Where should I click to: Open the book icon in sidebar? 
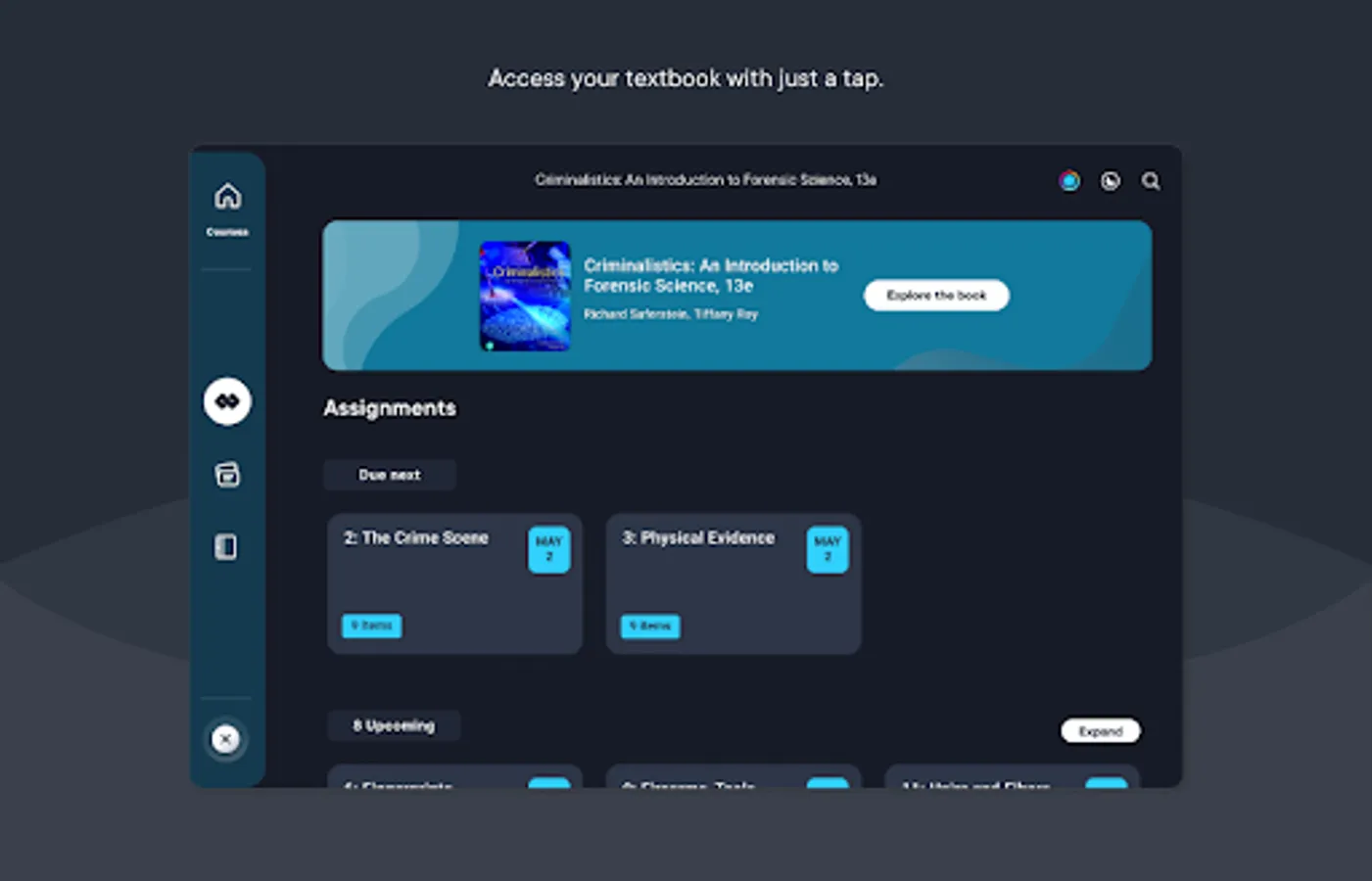[x=226, y=546]
